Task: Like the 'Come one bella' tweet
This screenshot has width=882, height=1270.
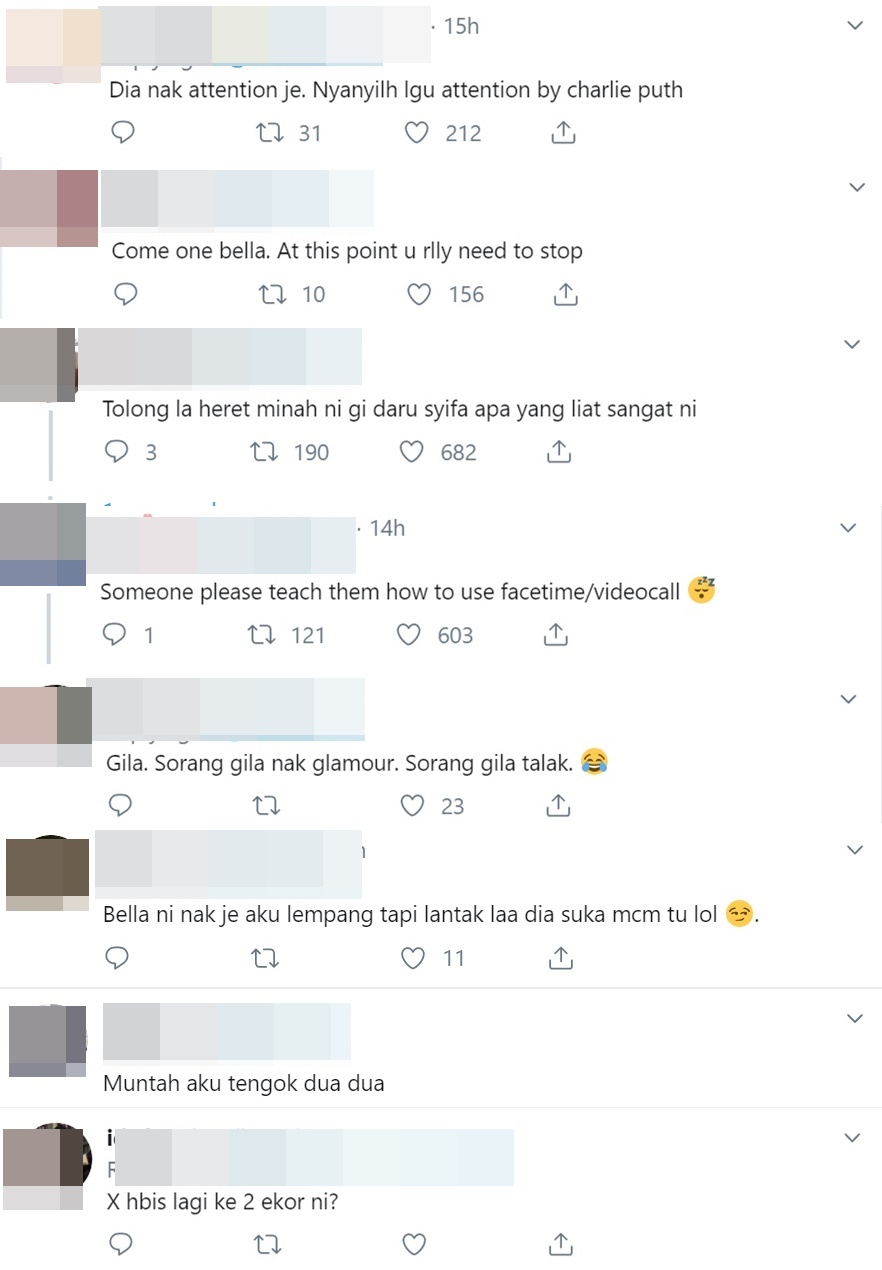Action: point(420,294)
